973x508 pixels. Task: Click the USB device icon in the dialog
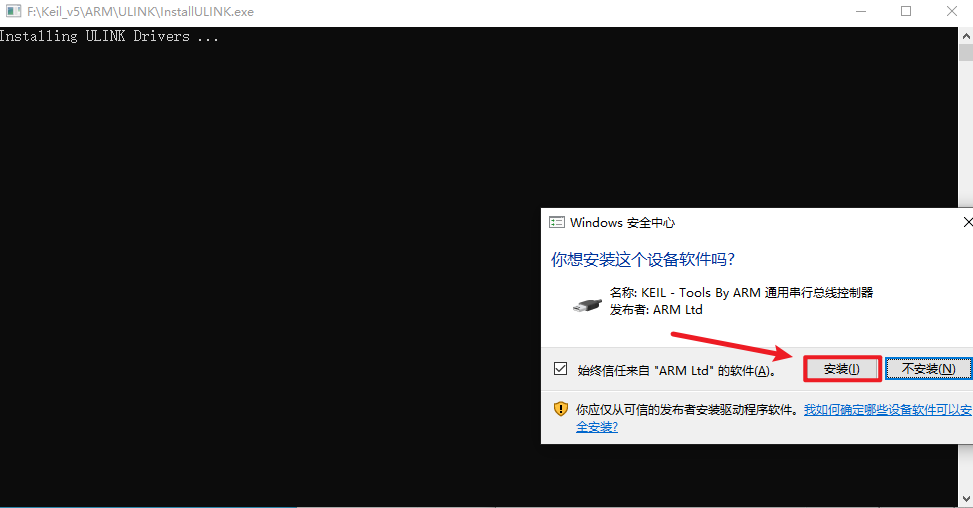[x=586, y=305]
